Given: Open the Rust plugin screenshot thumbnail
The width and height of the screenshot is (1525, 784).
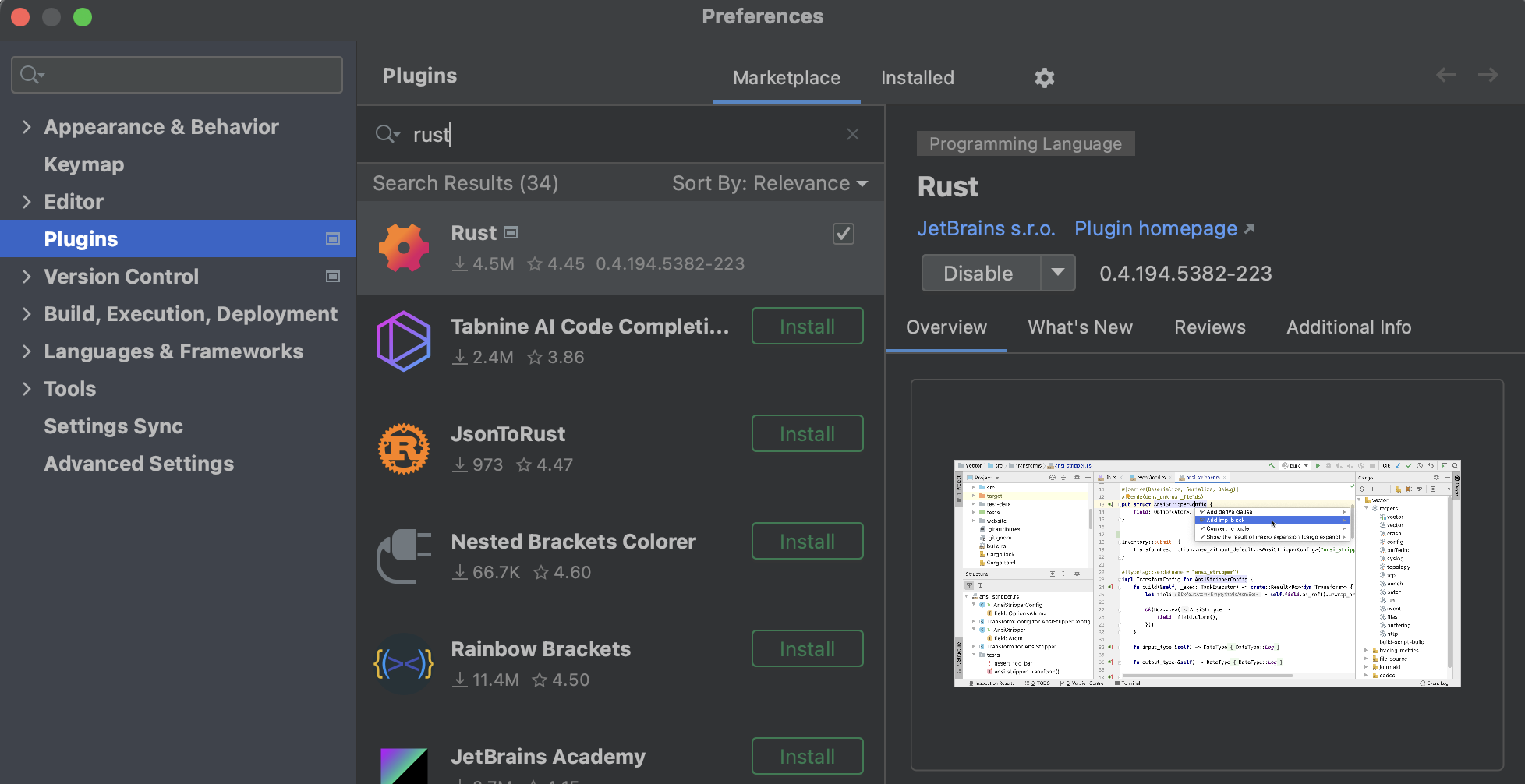Looking at the screenshot, I should coord(1207,573).
